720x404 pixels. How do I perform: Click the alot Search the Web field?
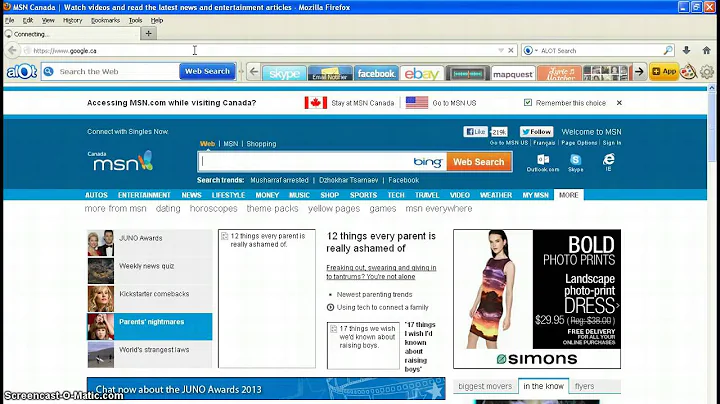pyautogui.click(x=110, y=72)
